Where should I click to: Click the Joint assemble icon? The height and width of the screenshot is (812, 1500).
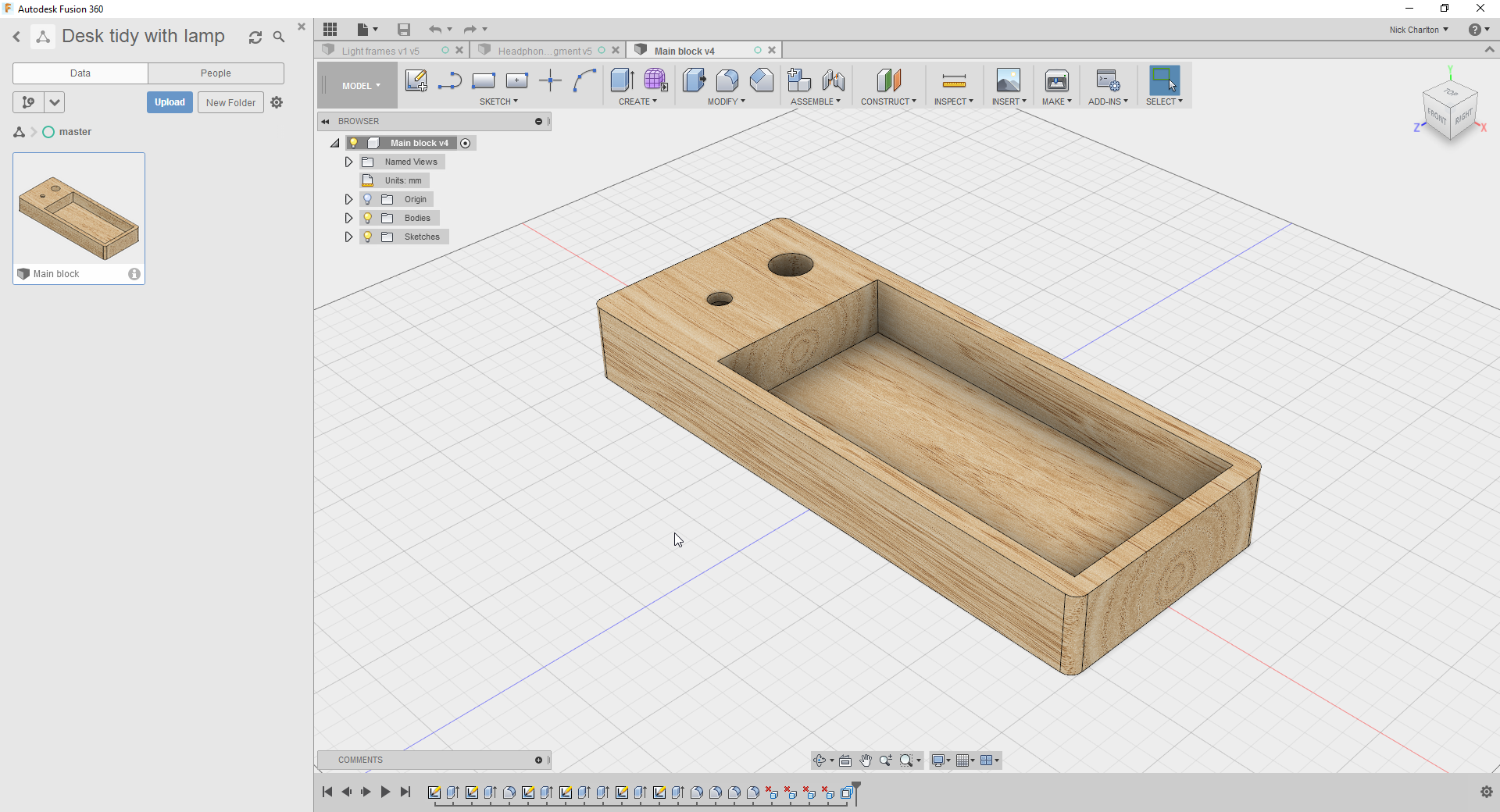coord(833,80)
